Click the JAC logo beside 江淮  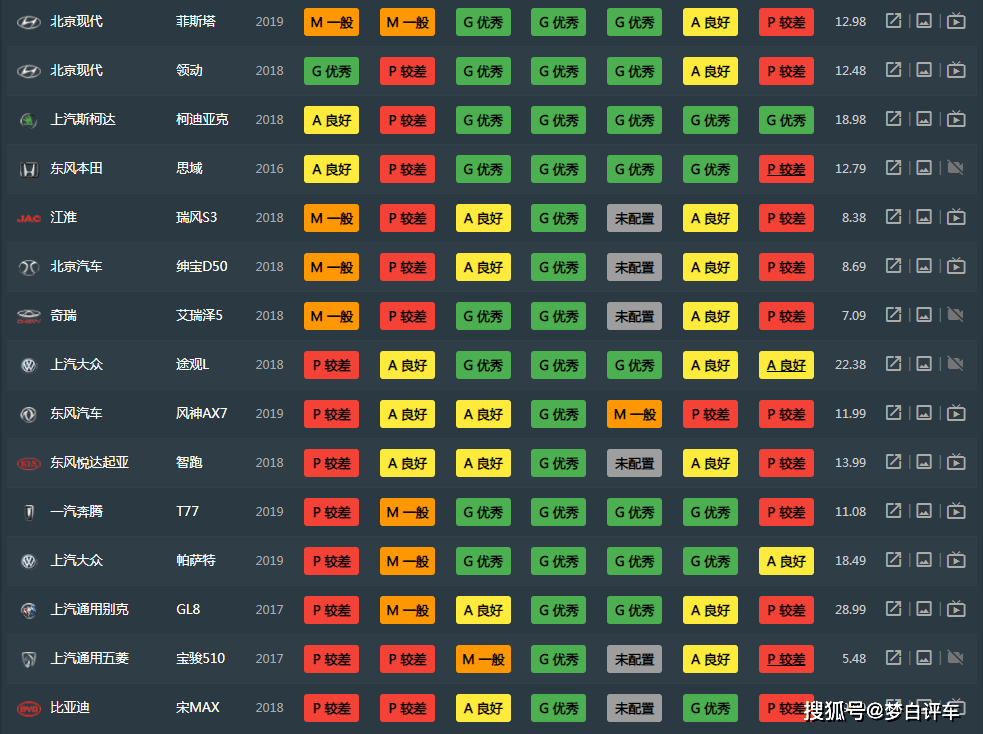pyautogui.click(x=28, y=218)
